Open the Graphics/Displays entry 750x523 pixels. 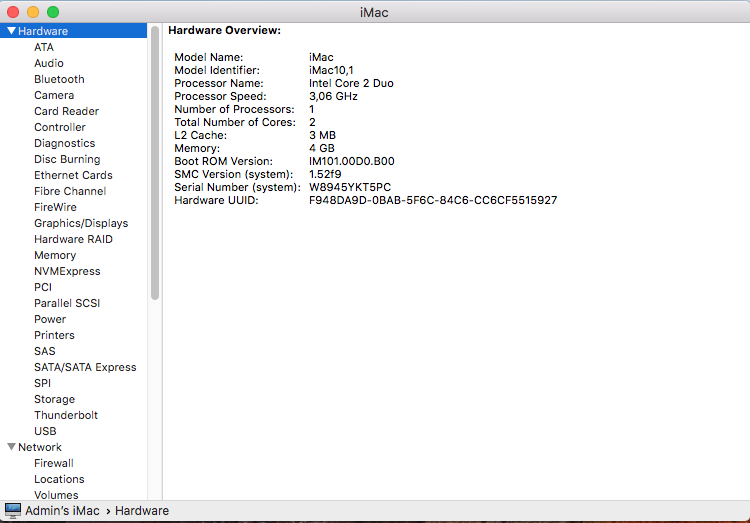pos(81,223)
